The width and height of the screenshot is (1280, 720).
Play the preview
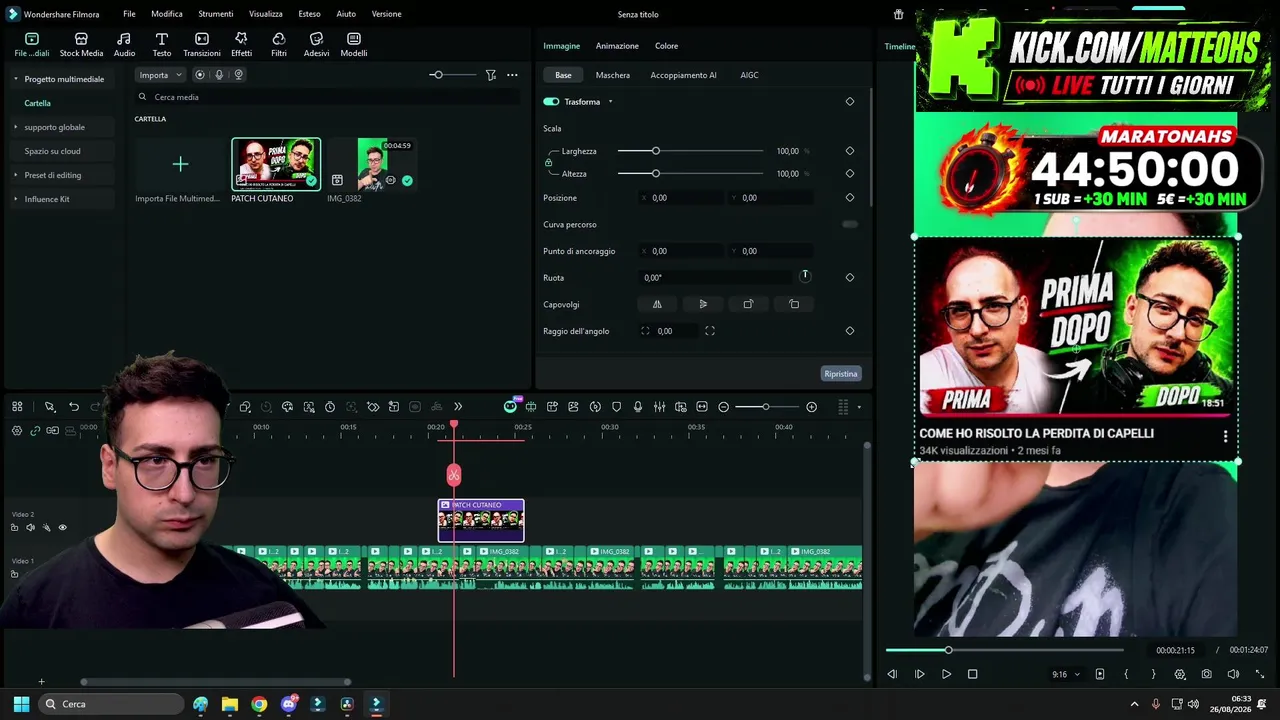(946, 674)
